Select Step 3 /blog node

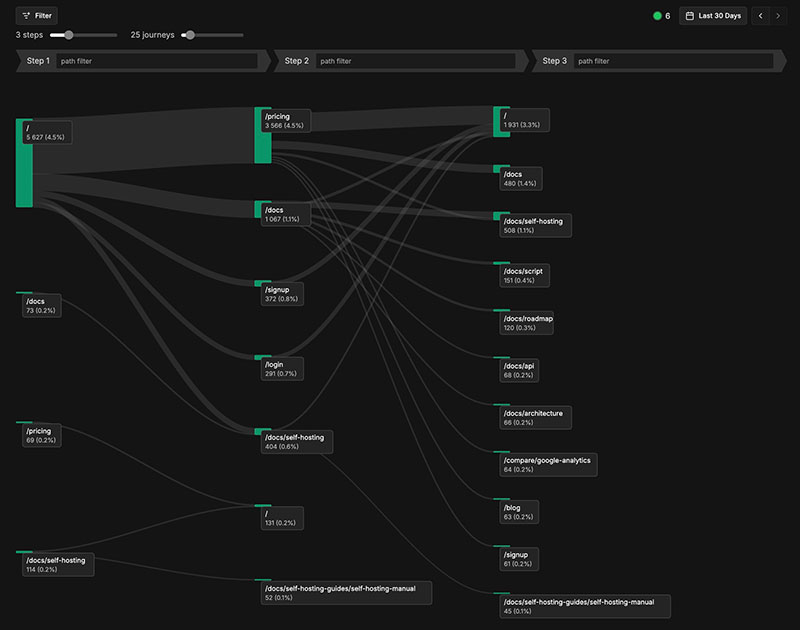click(519, 512)
